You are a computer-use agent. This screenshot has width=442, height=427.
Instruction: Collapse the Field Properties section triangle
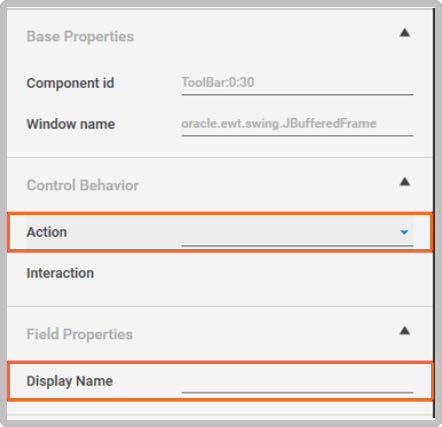pyautogui.click(x=405, y=331)
